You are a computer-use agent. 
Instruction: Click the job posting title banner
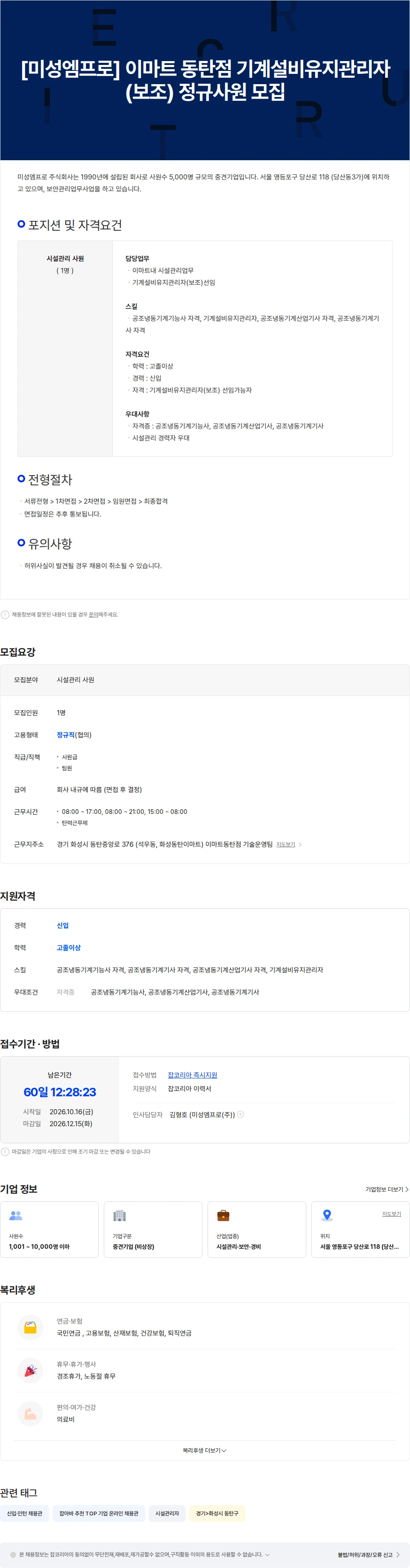coord(205,80)
